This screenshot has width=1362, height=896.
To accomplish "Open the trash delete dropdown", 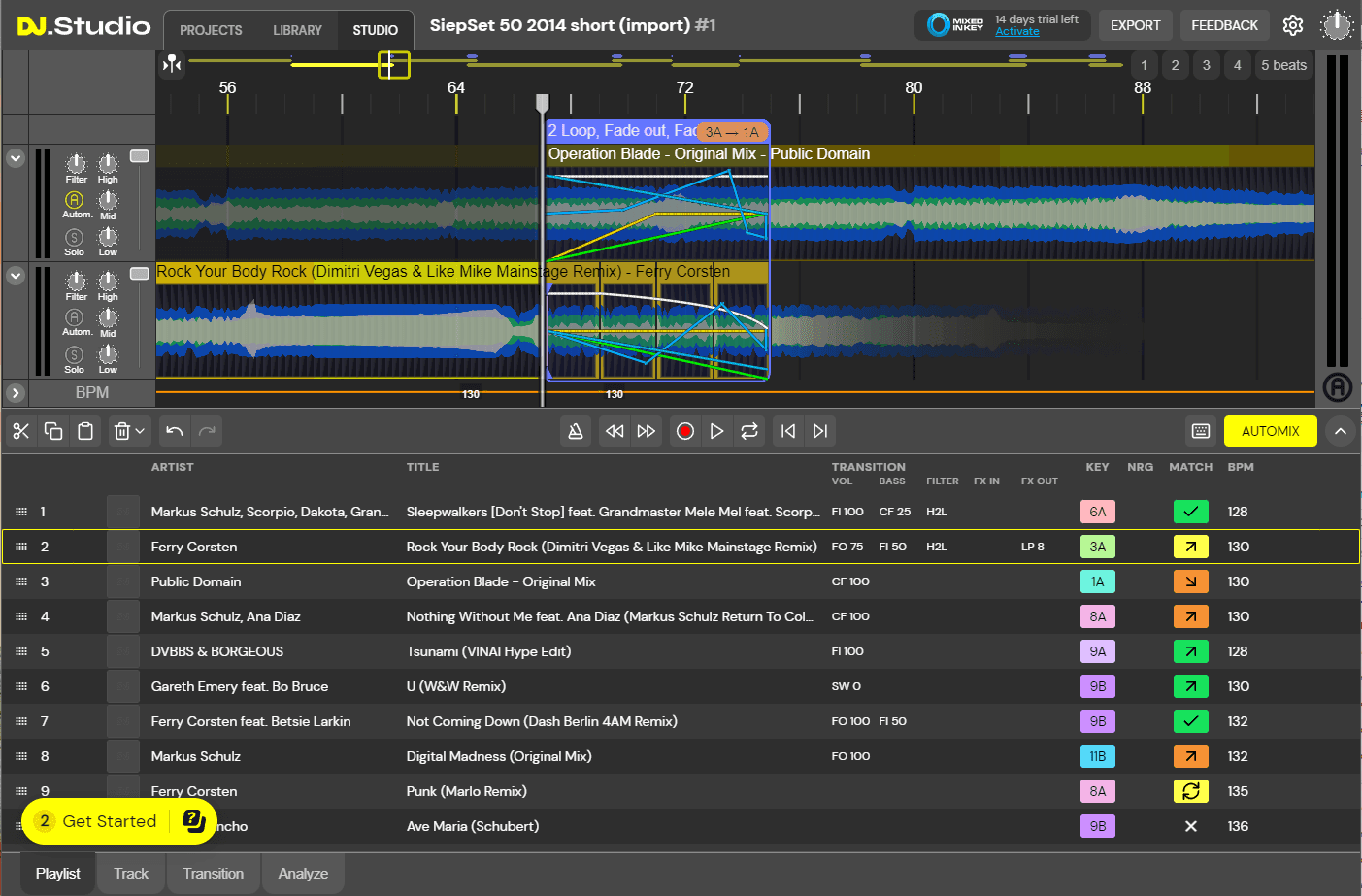I will 129,431.
